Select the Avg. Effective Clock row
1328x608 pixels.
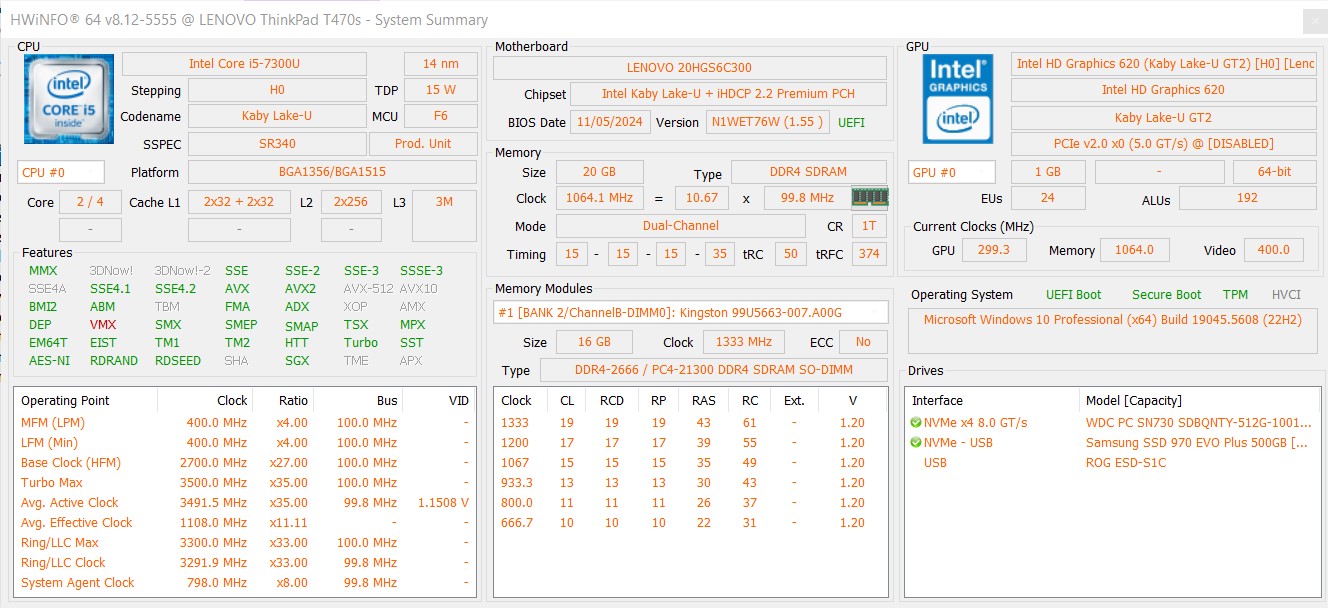click(x=245, y=523)
